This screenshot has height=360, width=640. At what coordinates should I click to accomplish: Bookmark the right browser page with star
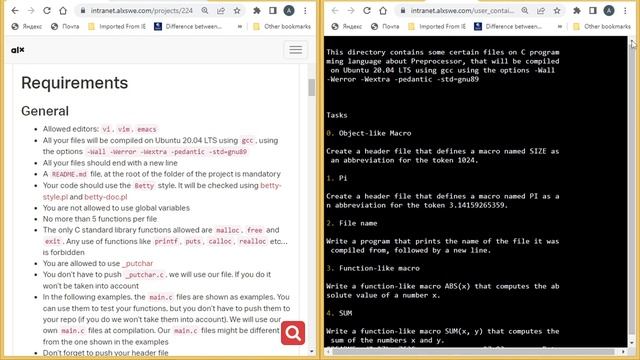557,11
